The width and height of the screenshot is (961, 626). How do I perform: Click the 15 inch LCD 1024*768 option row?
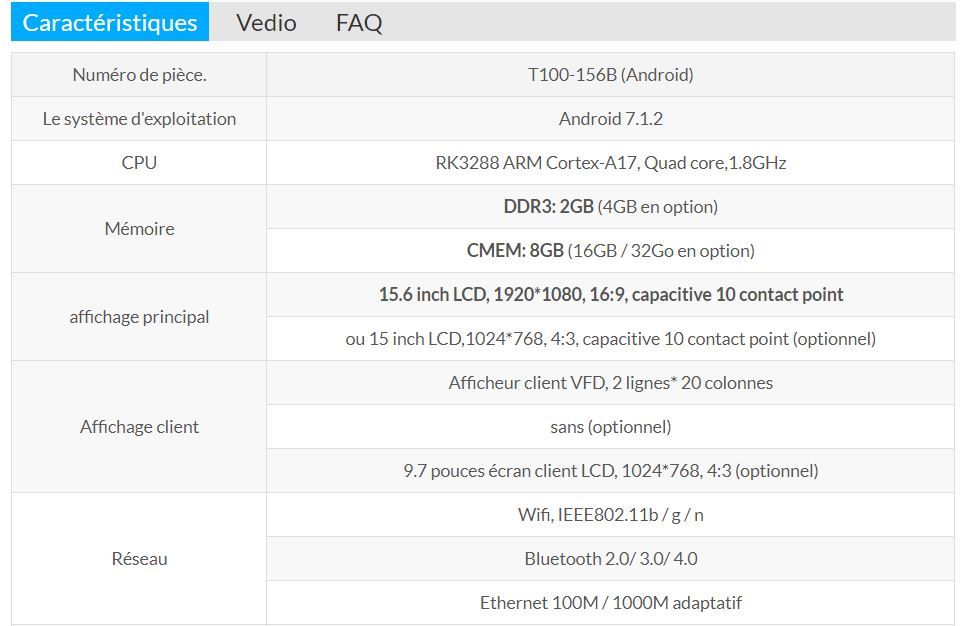610,339
